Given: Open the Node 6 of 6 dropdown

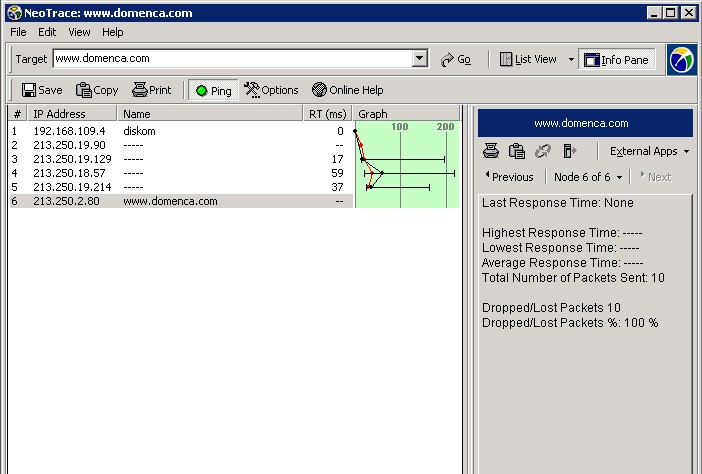Looking at the screenshot, I should click(x=587, y=177).
